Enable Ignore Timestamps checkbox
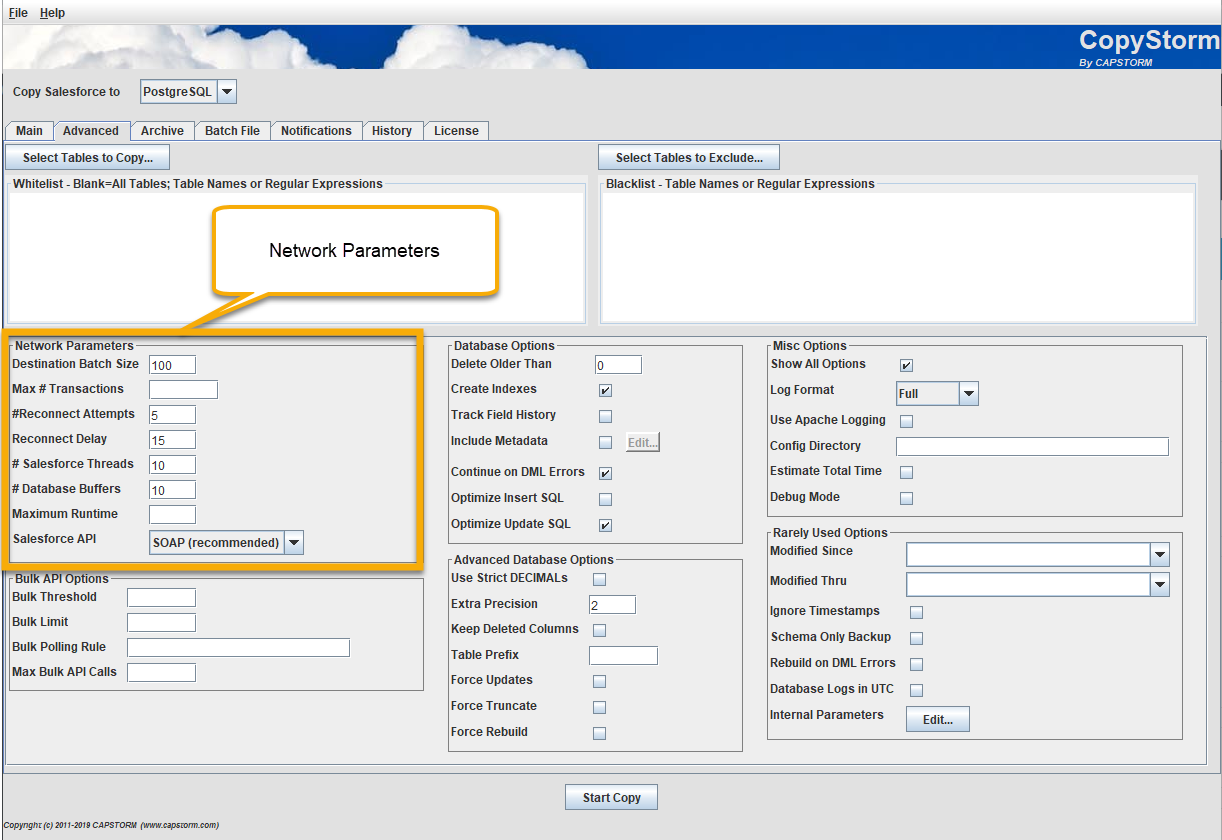 coord(916,612)
